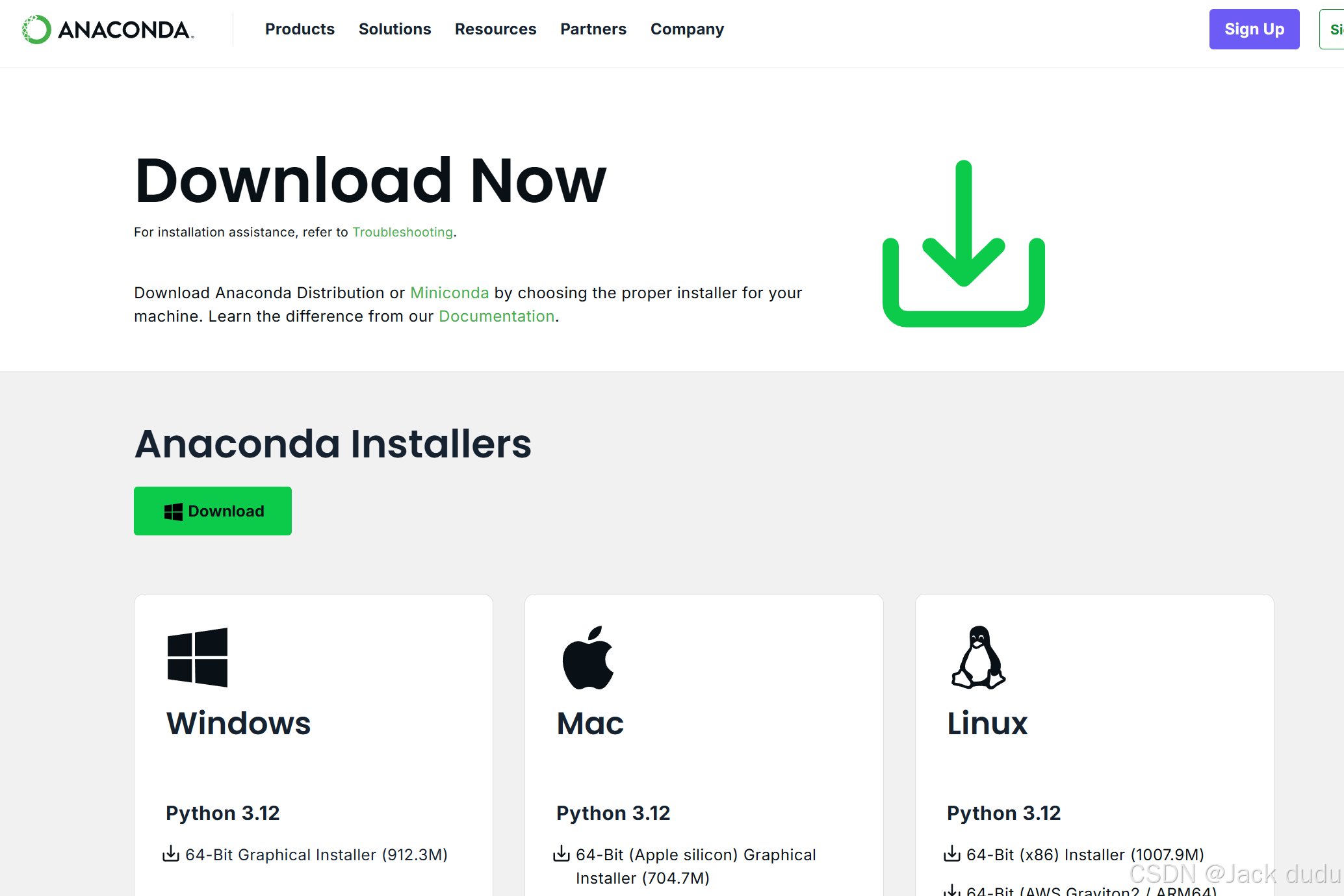
Task: Click the Windows logo on Windows card
Action: coord(198,657)
